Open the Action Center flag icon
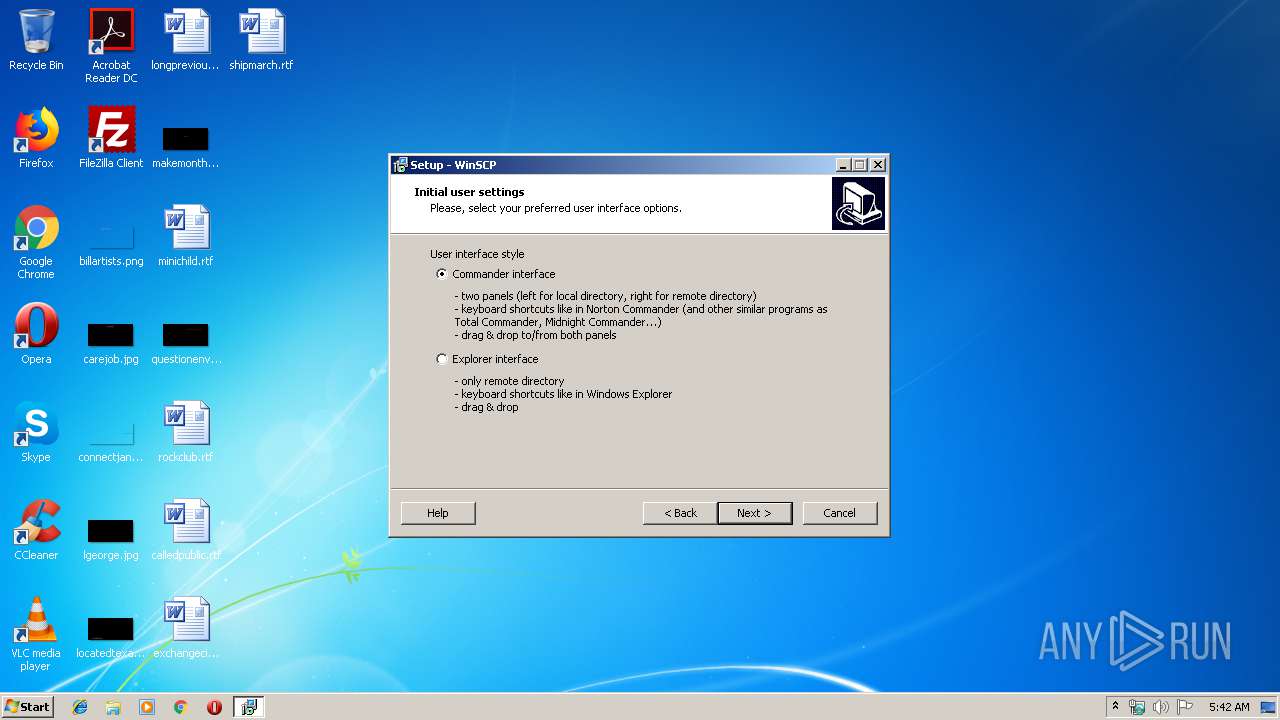 (x=1185, y=707)
